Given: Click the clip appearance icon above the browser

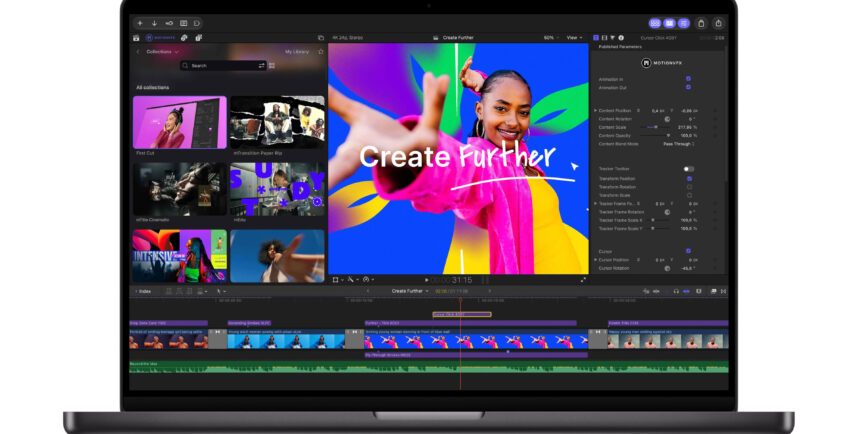Looking at the screenshot, I should click(321, 38).
